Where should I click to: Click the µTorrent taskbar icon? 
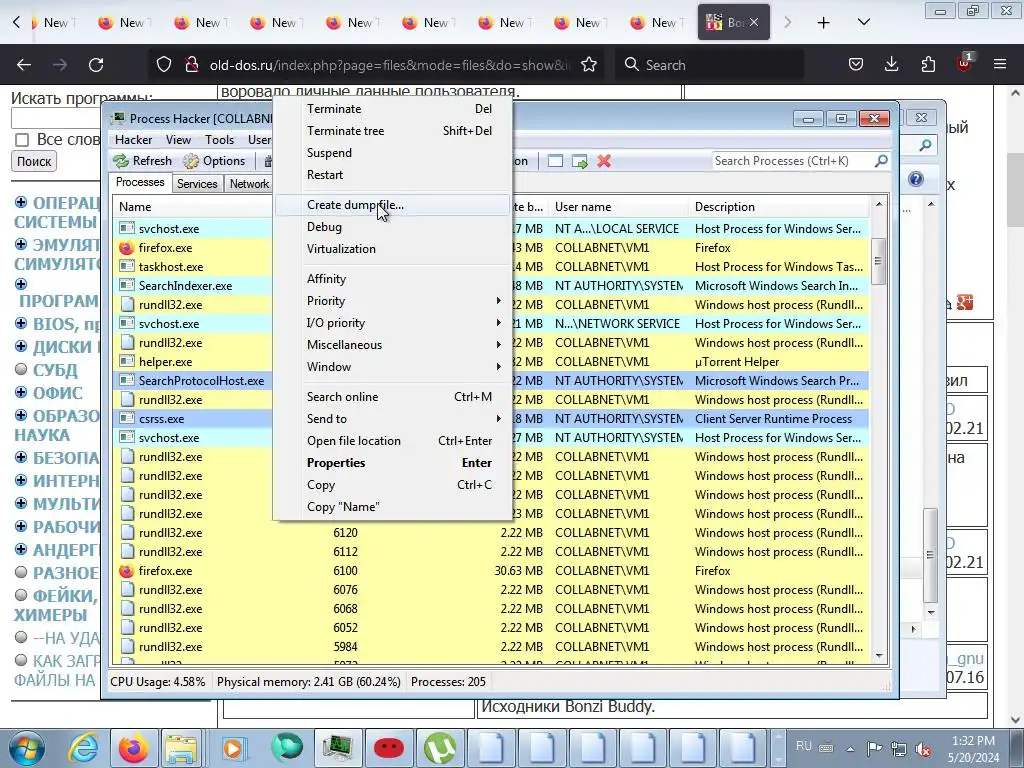[x=439, y=748]
